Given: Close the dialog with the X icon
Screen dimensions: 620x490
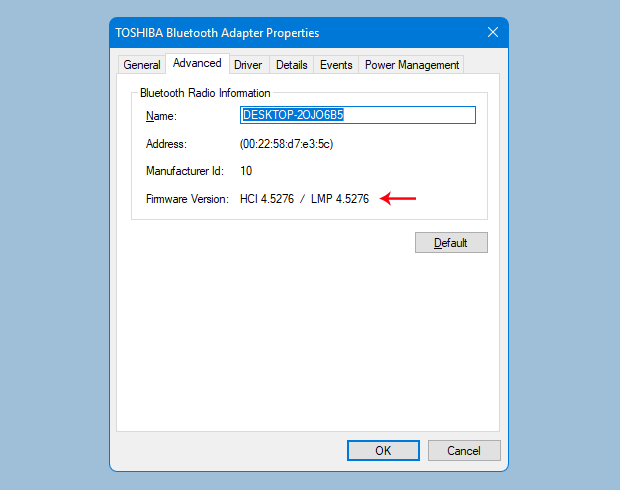Looking at the screenshot, I should pyautogui.click(x=492, y=32).
